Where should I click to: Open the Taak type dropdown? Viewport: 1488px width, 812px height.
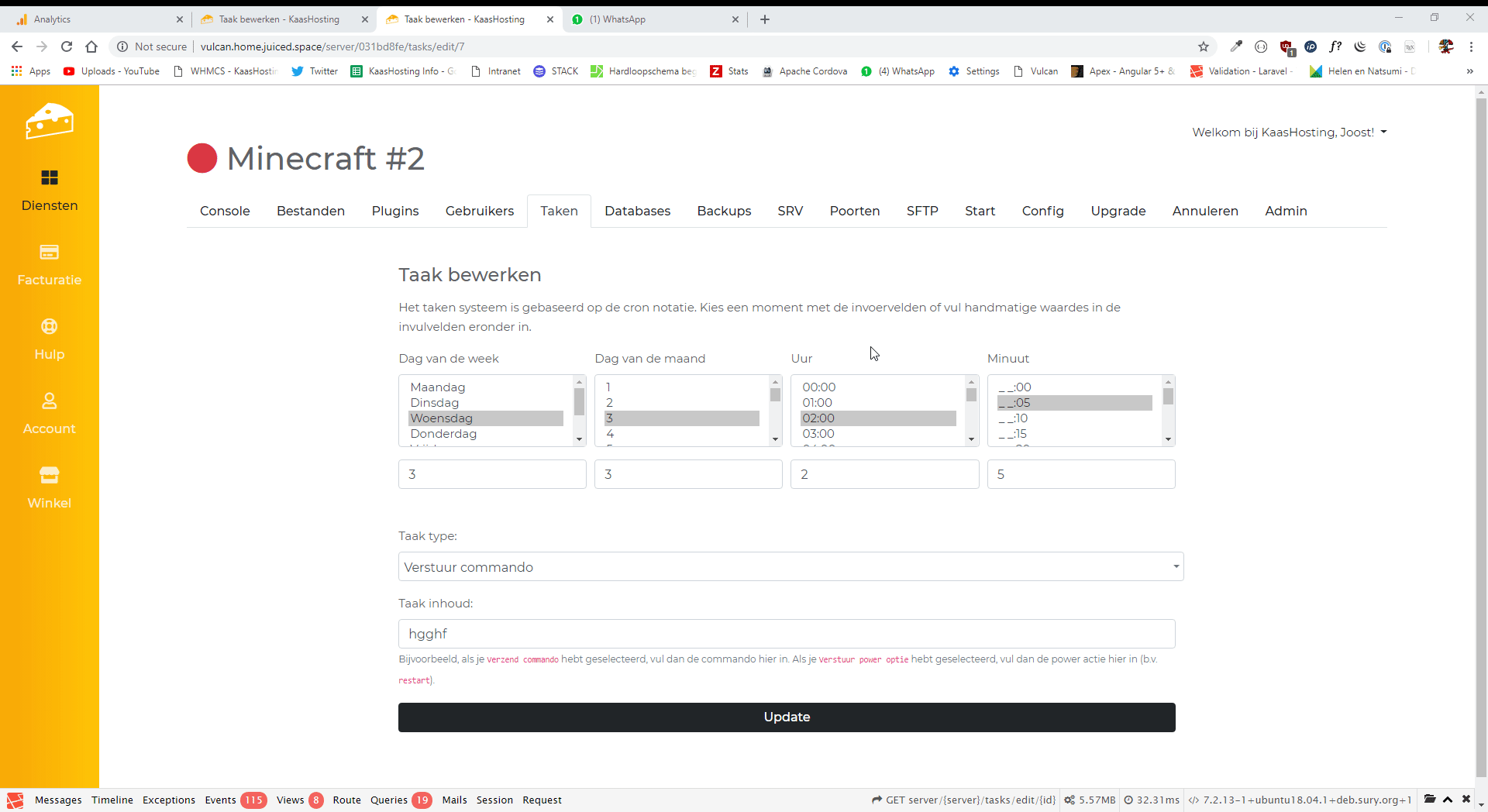(790, 566)
